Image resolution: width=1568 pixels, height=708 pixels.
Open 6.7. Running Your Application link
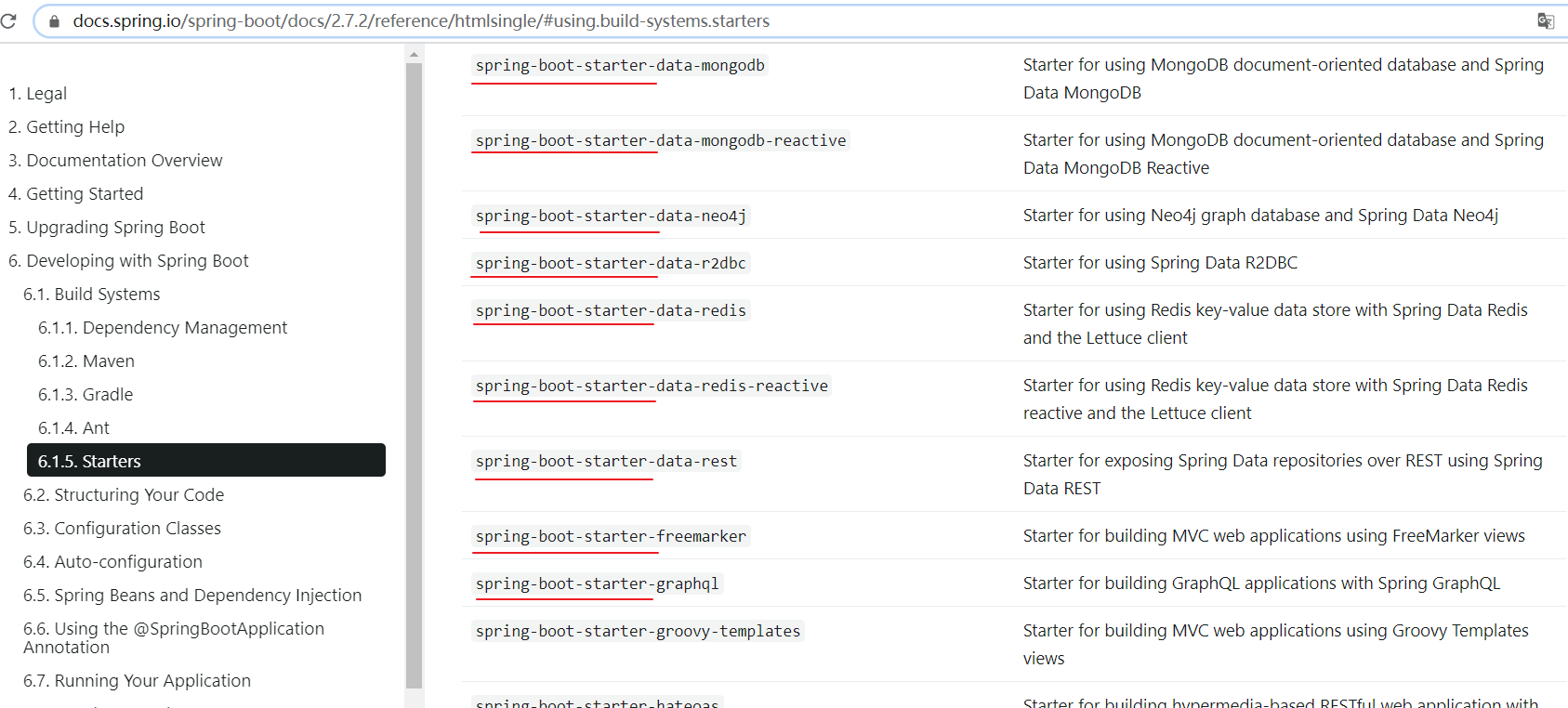click(137, 681)
